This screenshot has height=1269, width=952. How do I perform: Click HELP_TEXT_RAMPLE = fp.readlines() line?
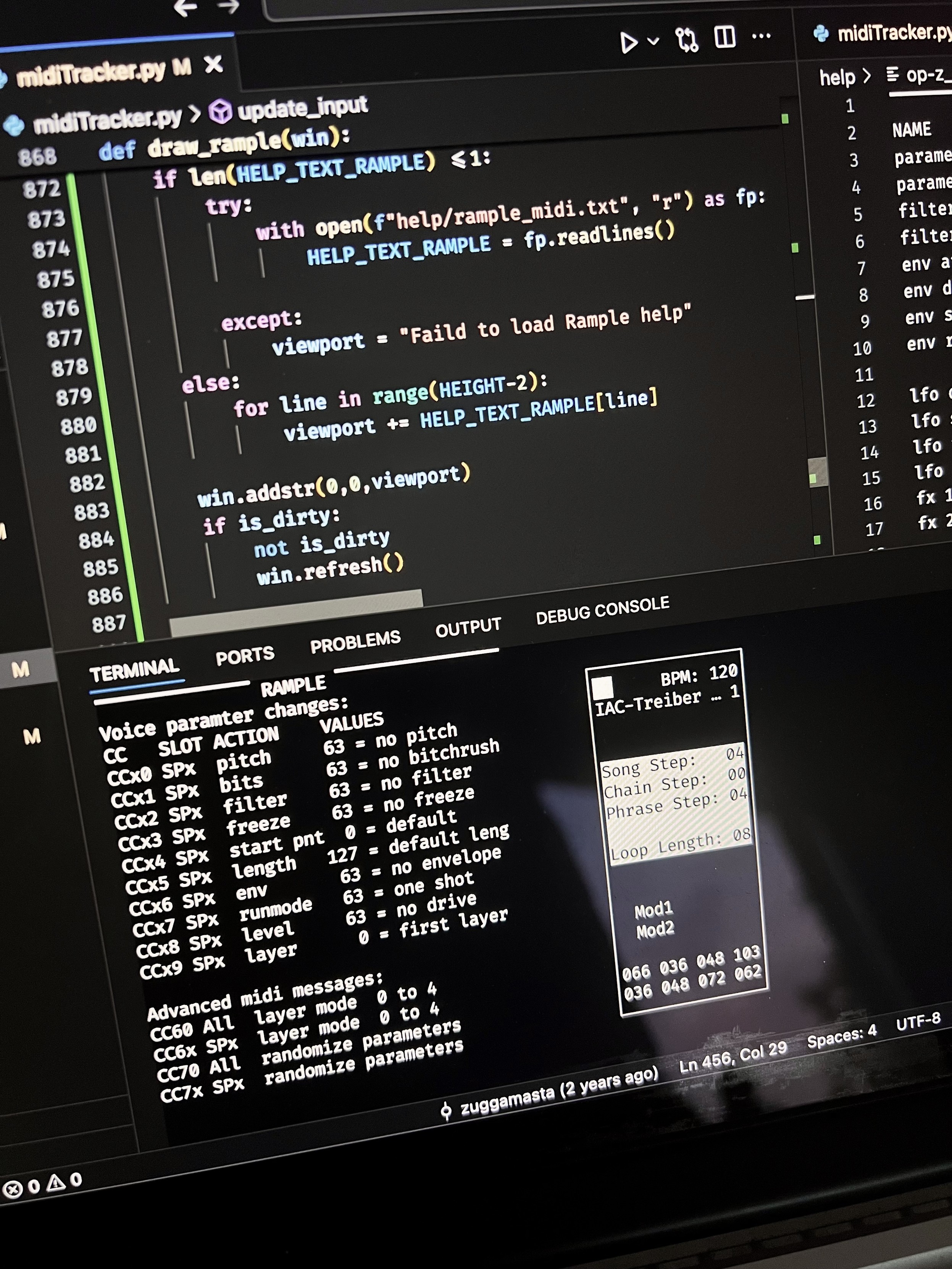[491, 244]
